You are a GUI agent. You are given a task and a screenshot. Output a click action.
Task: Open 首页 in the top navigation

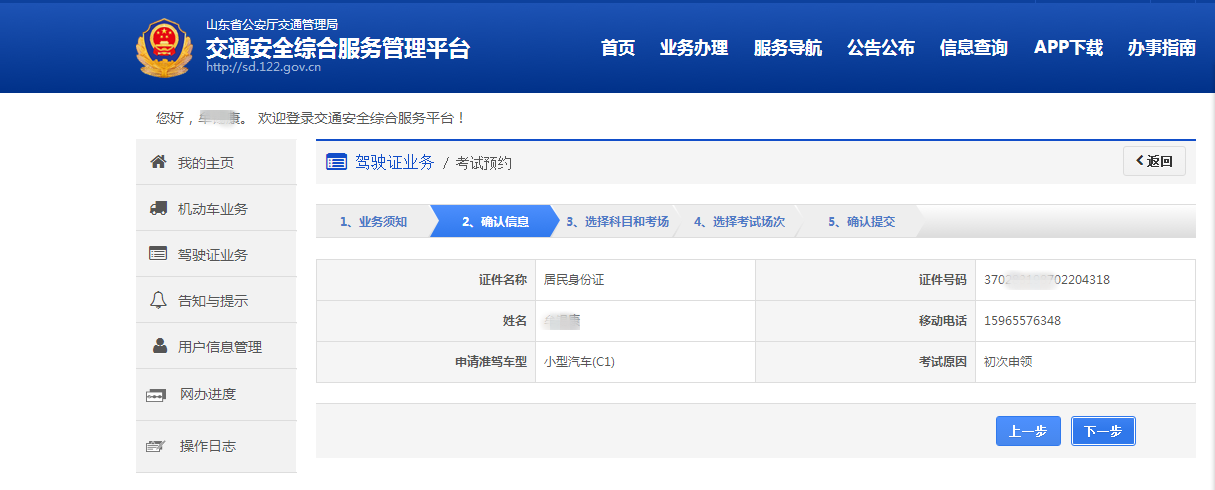click(x=617, y=48)
